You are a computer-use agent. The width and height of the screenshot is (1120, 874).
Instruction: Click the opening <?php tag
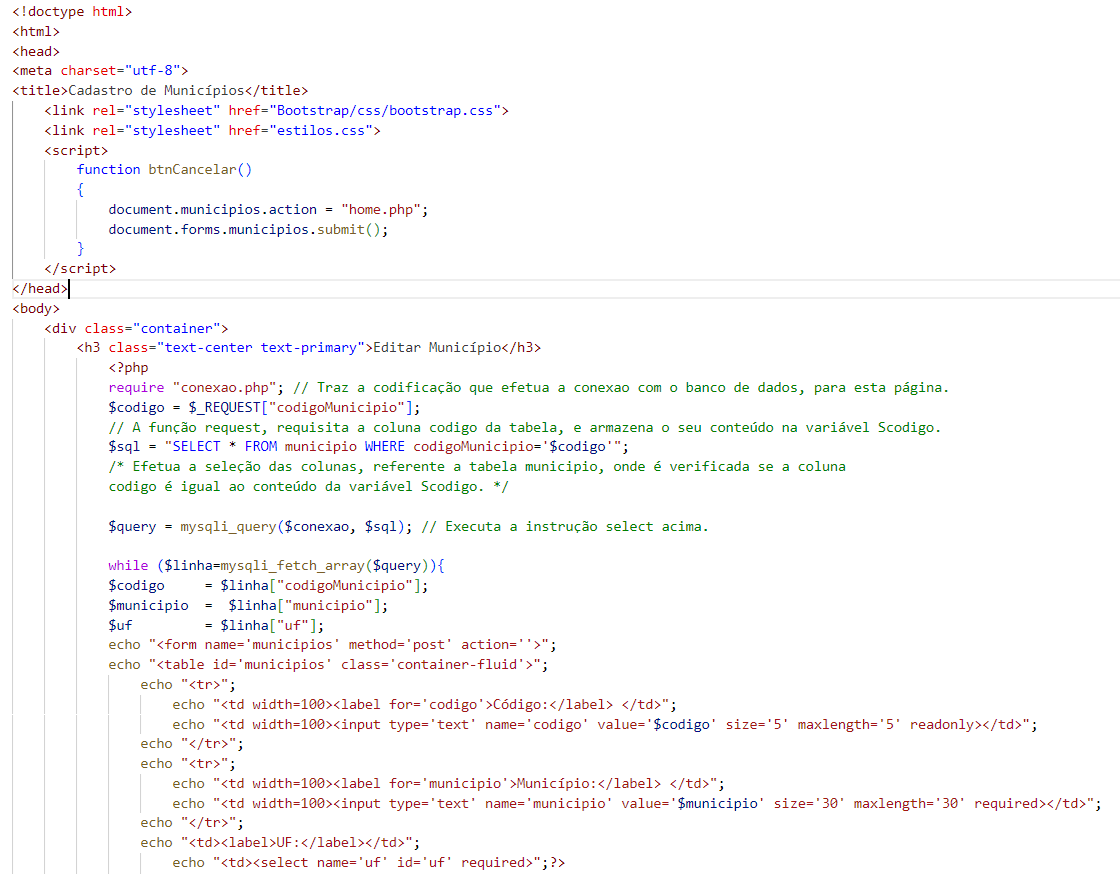(128, 367)
